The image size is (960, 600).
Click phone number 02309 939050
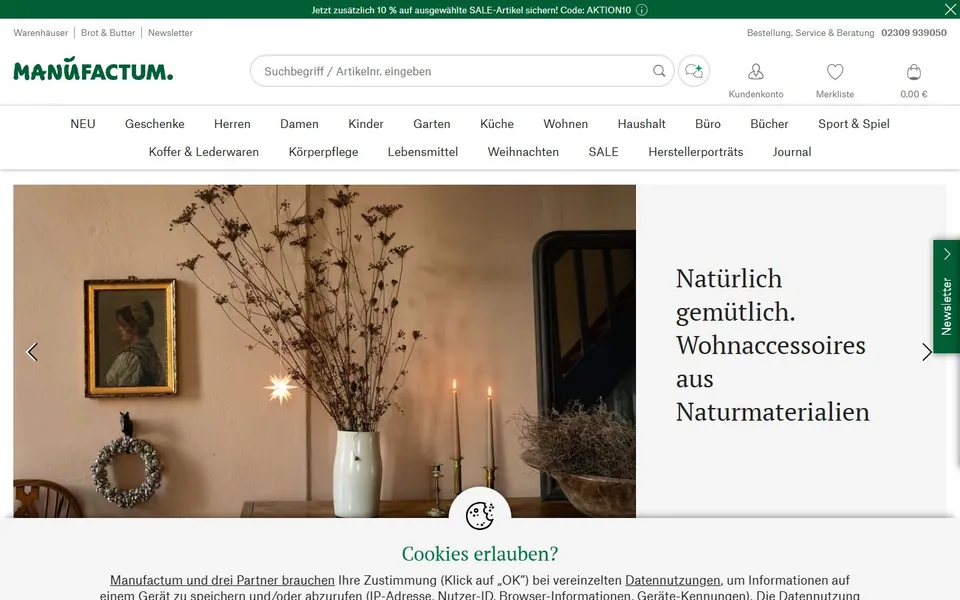click(913, 33)
